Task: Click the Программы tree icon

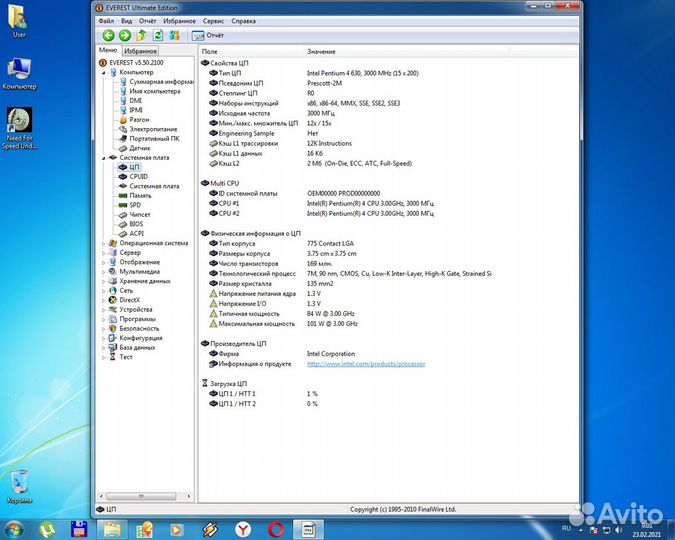Action: 113,319
